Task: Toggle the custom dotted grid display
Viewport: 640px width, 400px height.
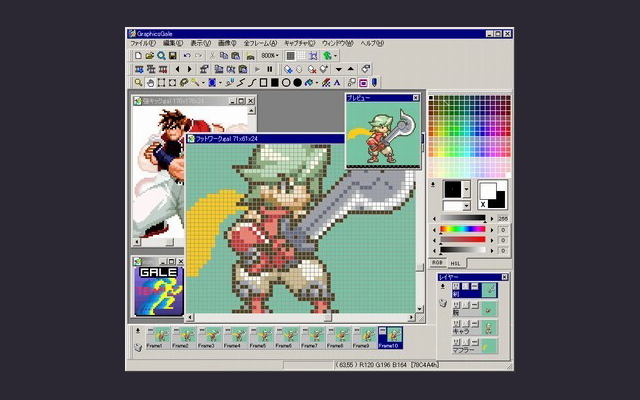Action: pyautogui.click(x=302, y=56)
